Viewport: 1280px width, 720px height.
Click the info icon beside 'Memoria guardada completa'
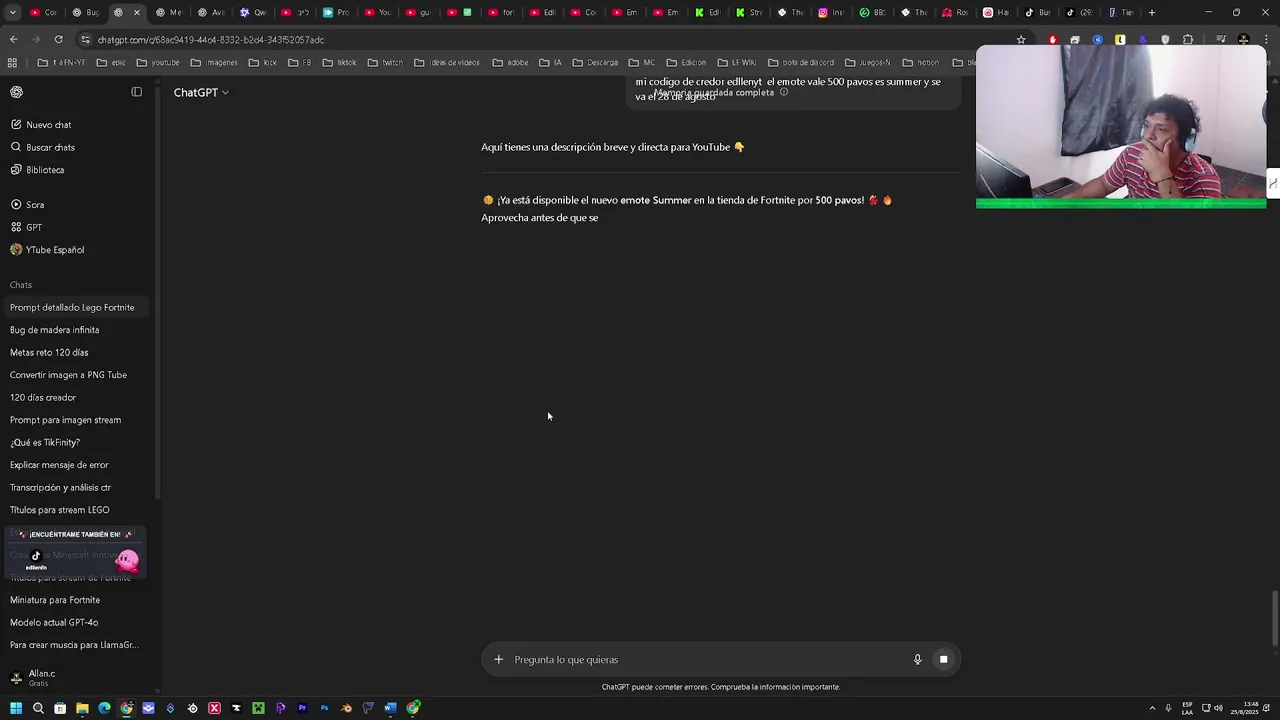[784, 92]
